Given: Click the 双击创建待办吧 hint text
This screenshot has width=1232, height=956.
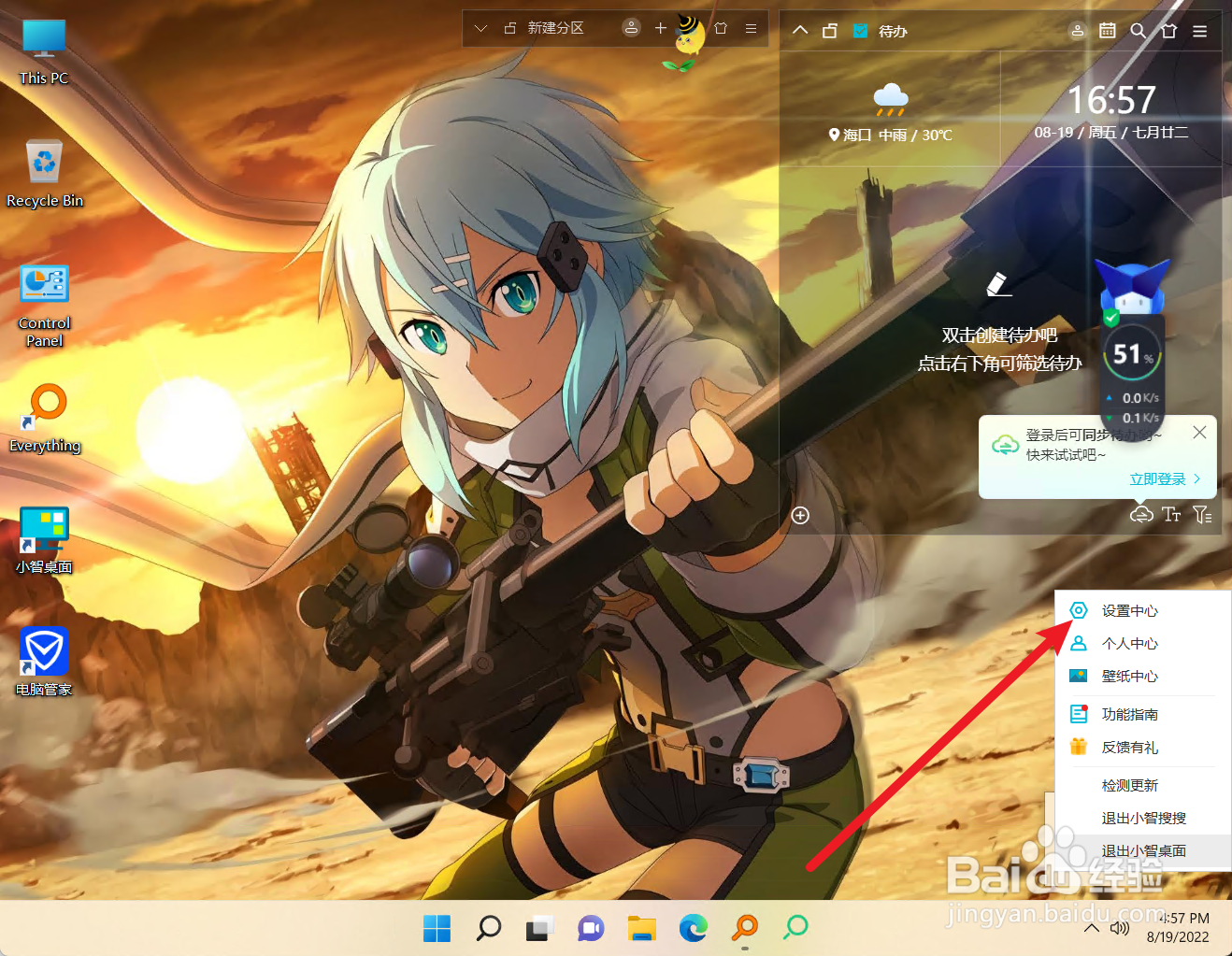Looking at the screenshot, I should [x=999, y=335].
